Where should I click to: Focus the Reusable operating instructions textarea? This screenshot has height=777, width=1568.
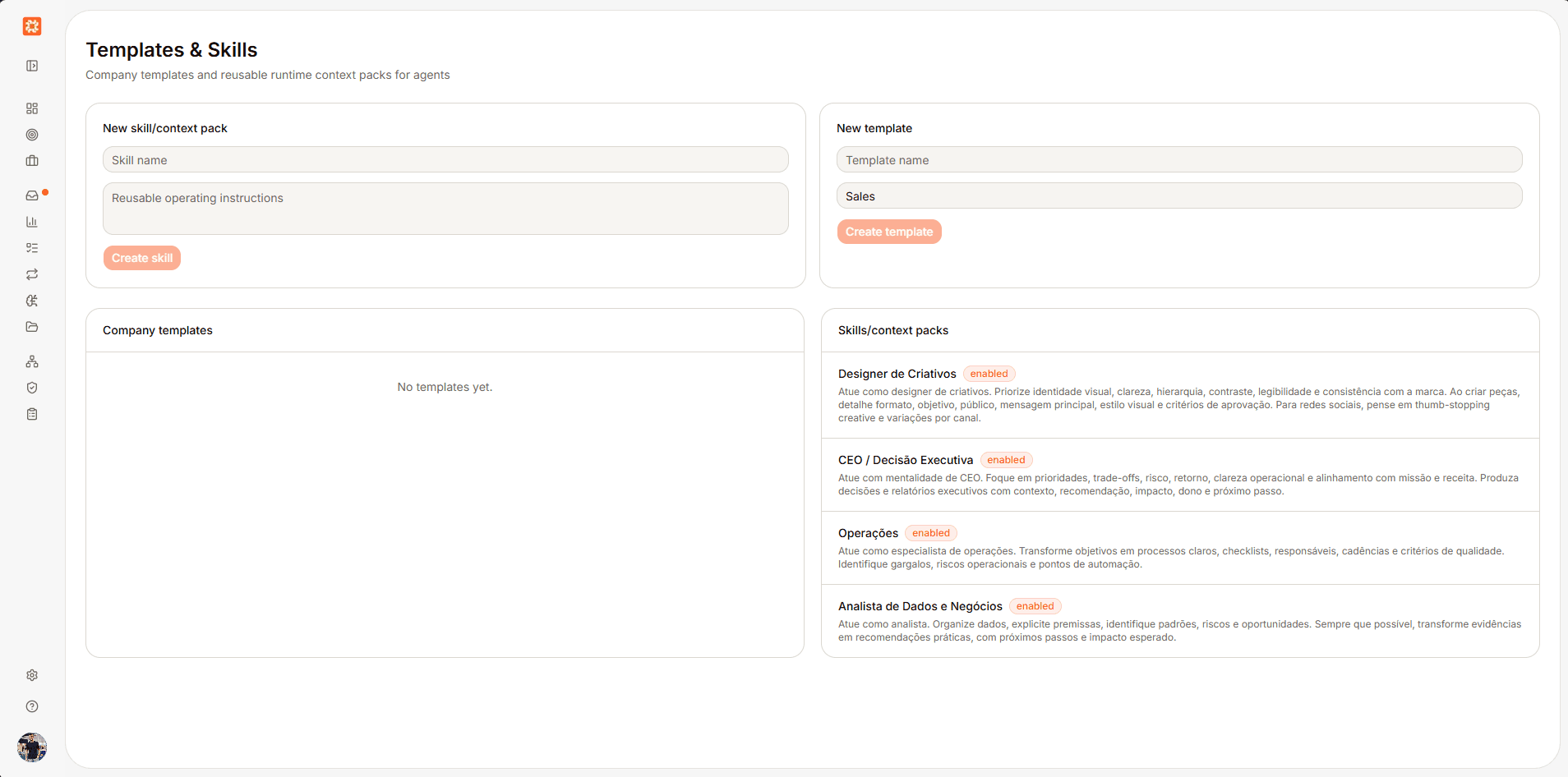pyautogui.click(x=445, y=209)
